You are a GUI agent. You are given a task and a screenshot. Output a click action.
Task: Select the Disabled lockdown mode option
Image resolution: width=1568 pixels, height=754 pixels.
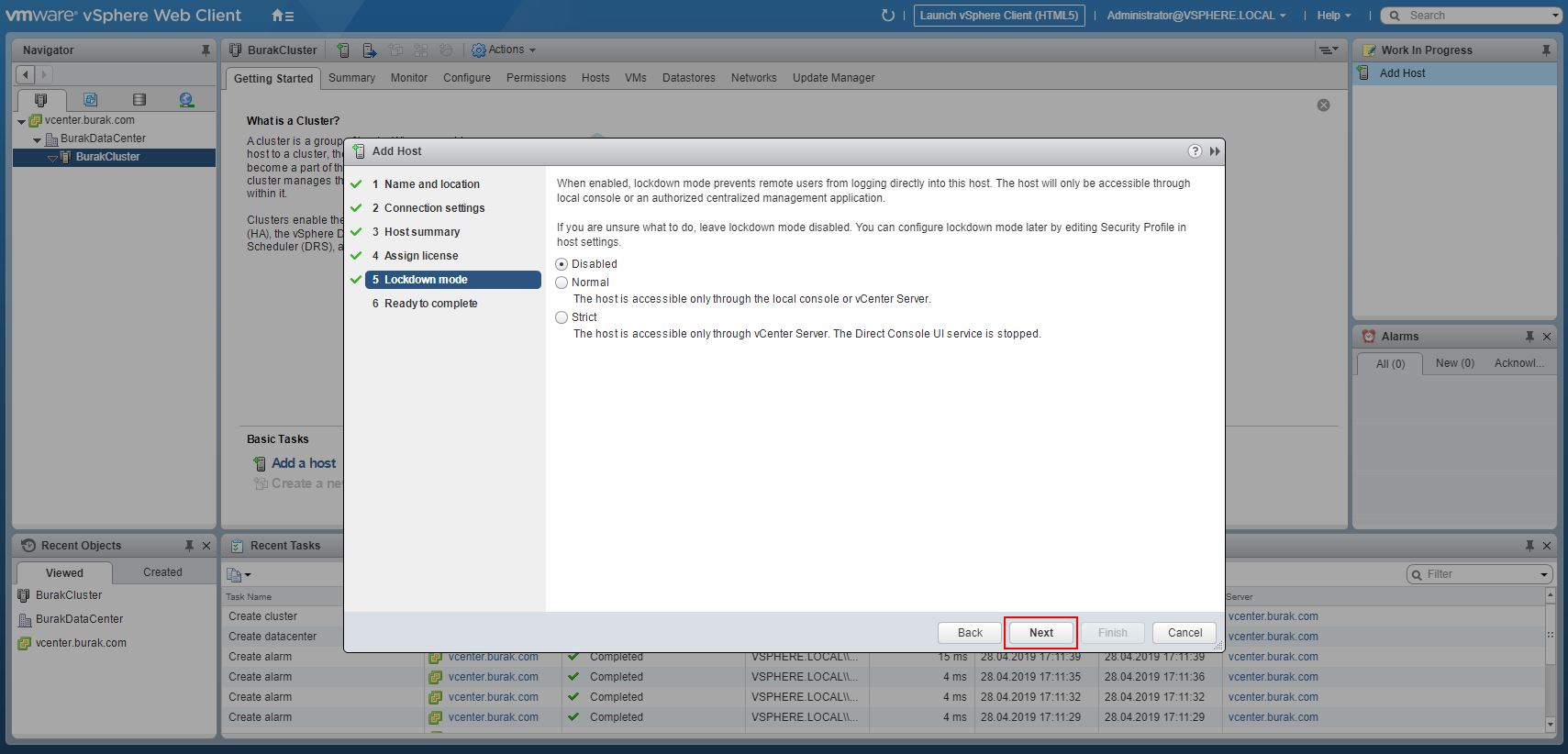coord(562,264)
